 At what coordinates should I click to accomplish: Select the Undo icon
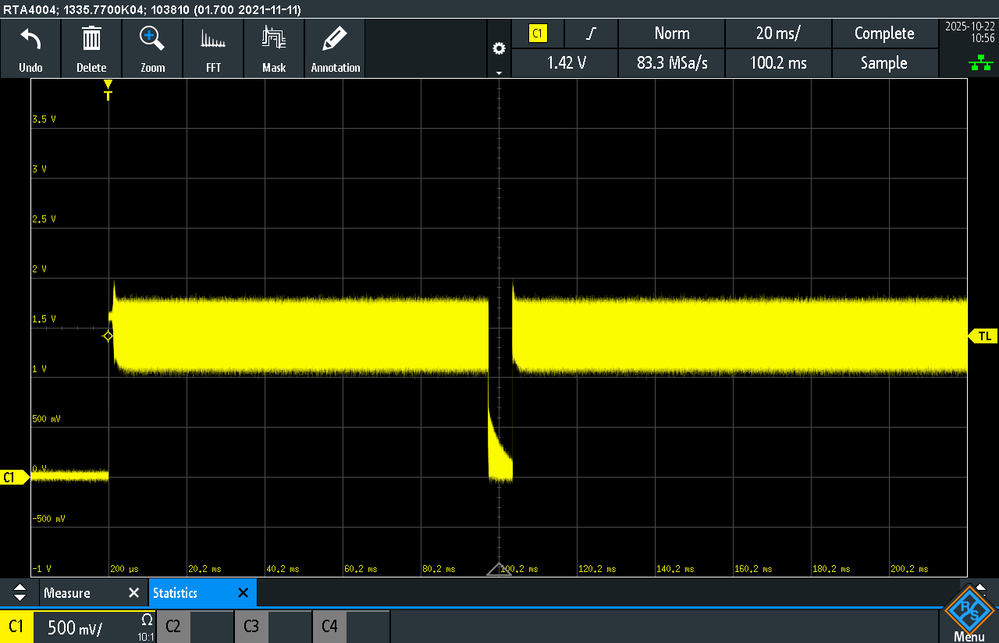click(x=30, y=48)
